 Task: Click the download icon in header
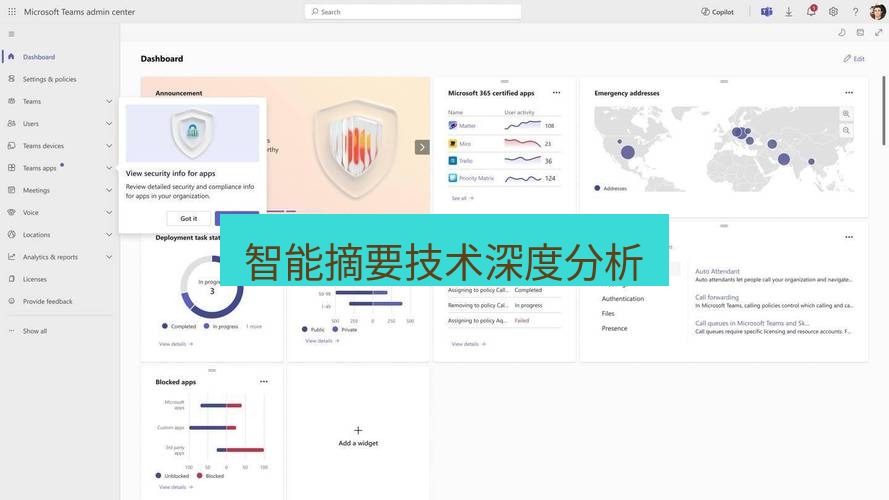(x=788, y=11)
